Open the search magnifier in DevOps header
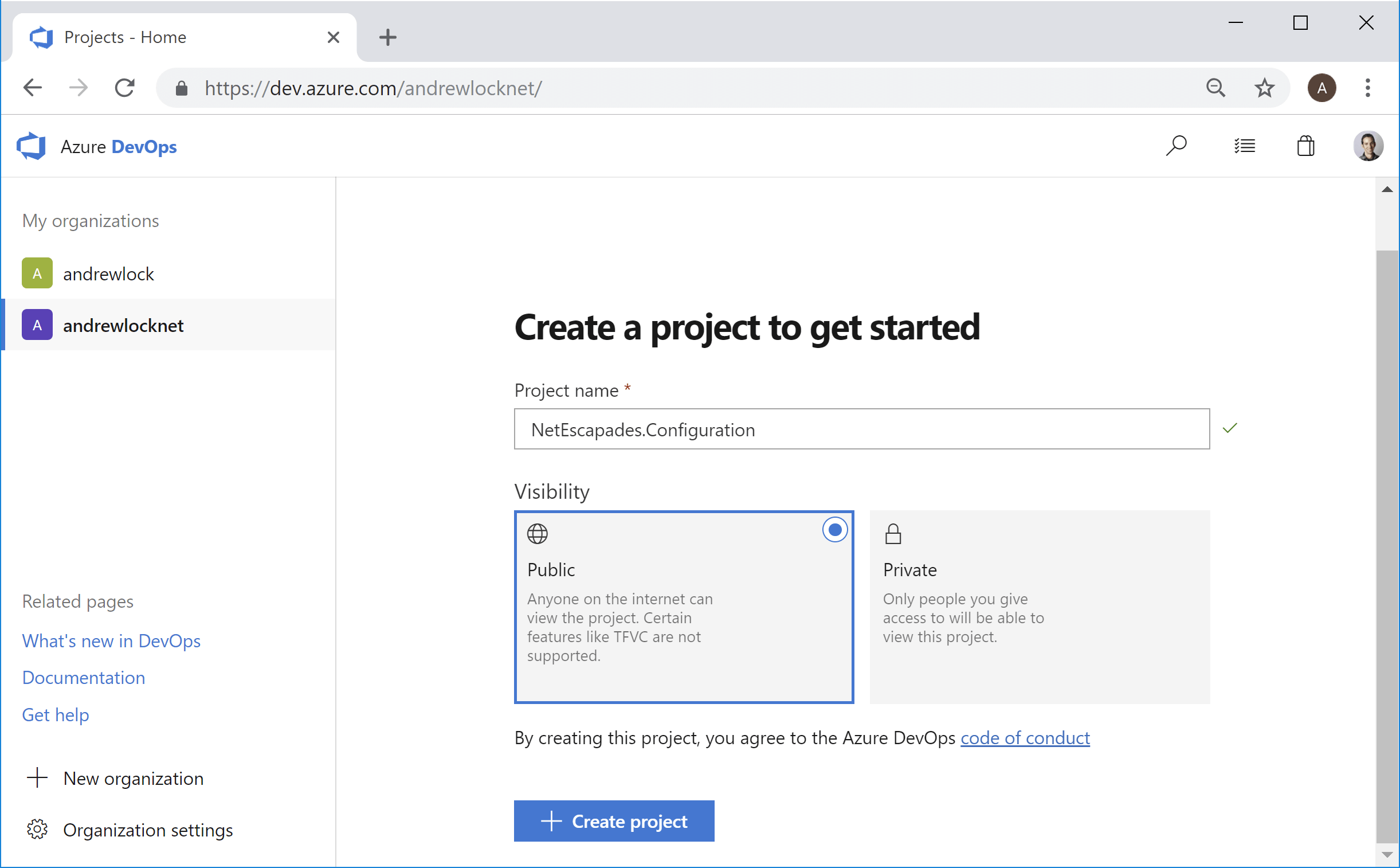This screenshot has height=868, width=1400. (1176, 146)
